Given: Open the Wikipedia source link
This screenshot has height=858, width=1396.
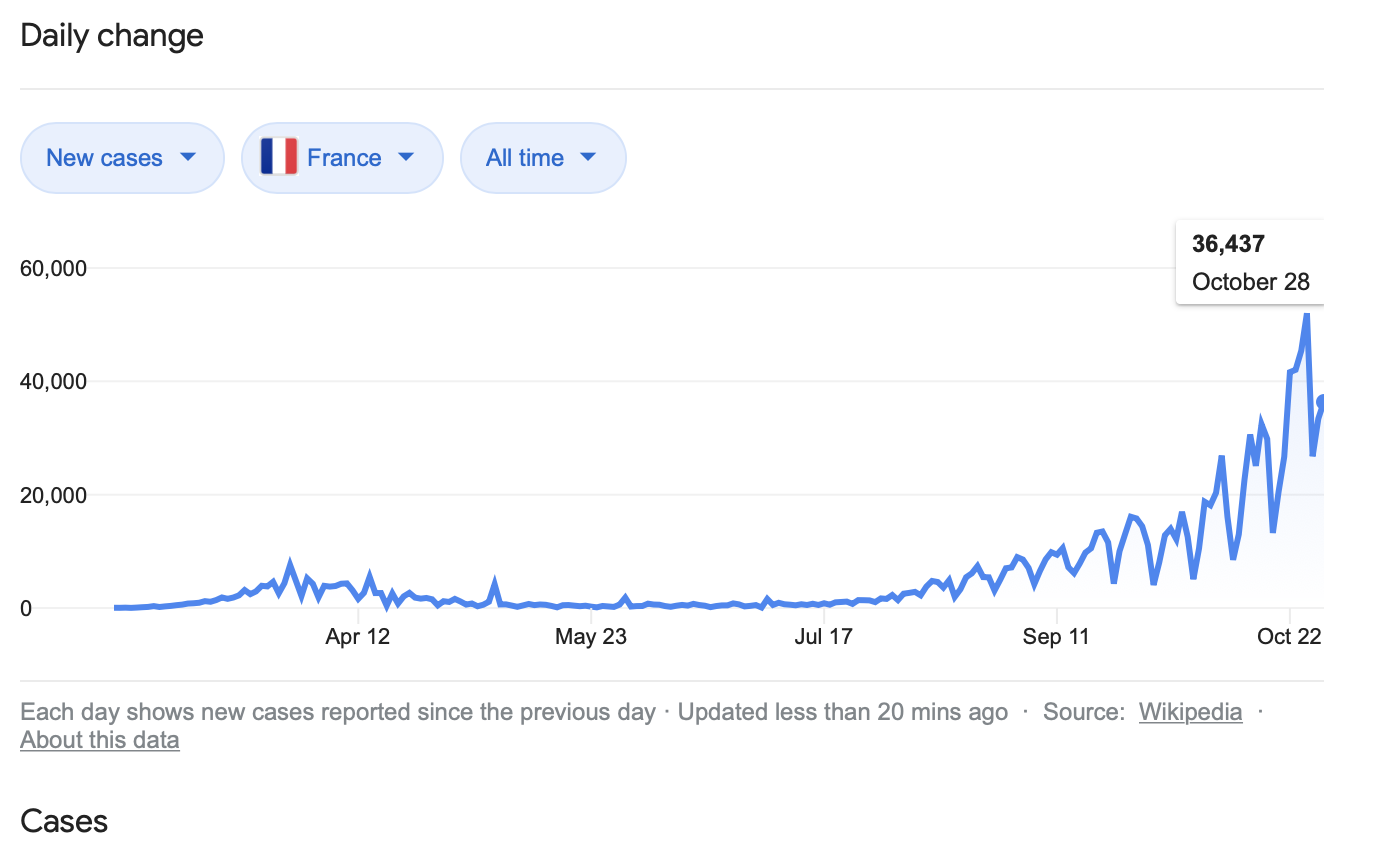Looking at the screenshot, I should coord(1190,712).
